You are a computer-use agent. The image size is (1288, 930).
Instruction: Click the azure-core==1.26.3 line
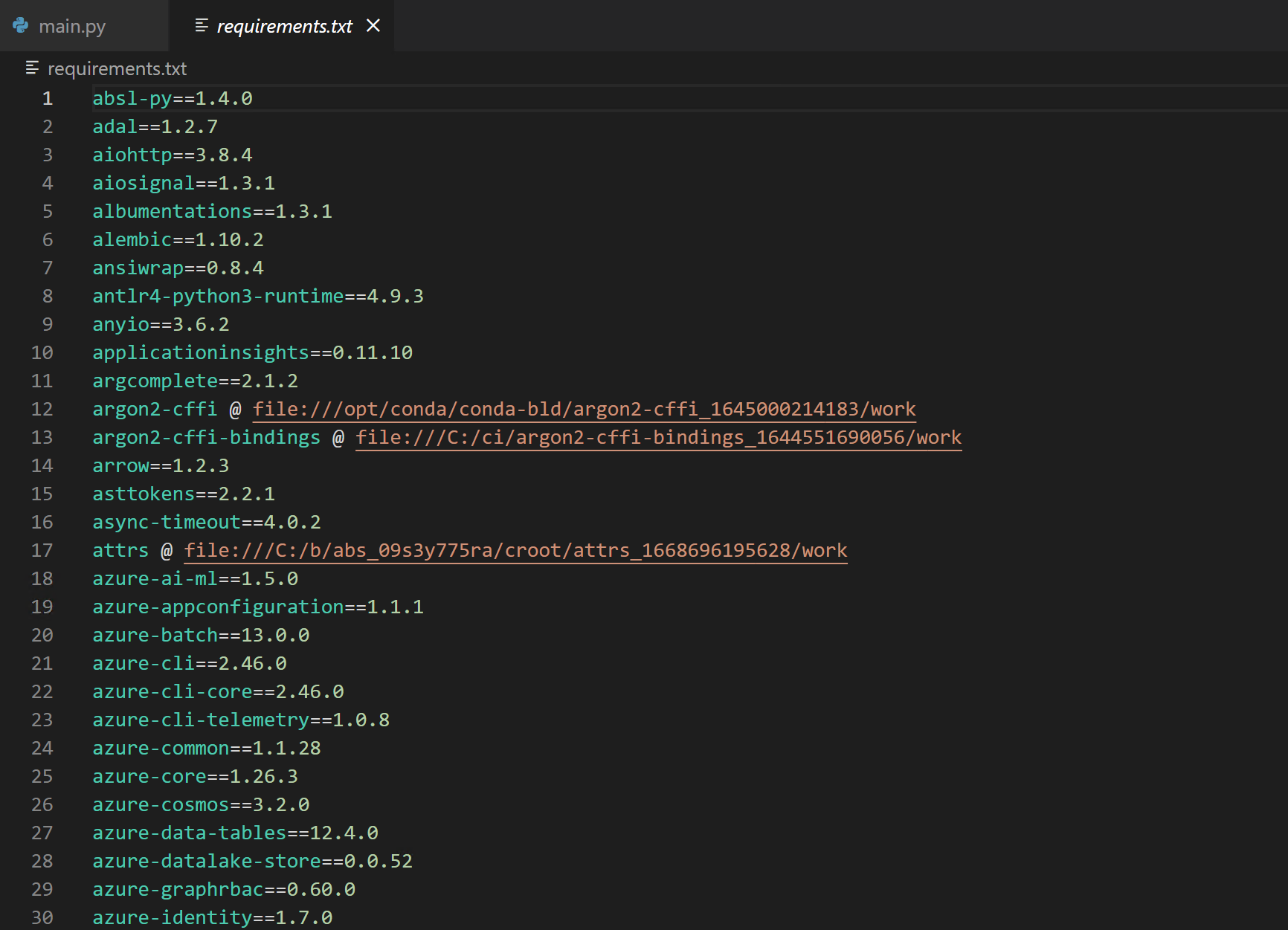[196, 776]
